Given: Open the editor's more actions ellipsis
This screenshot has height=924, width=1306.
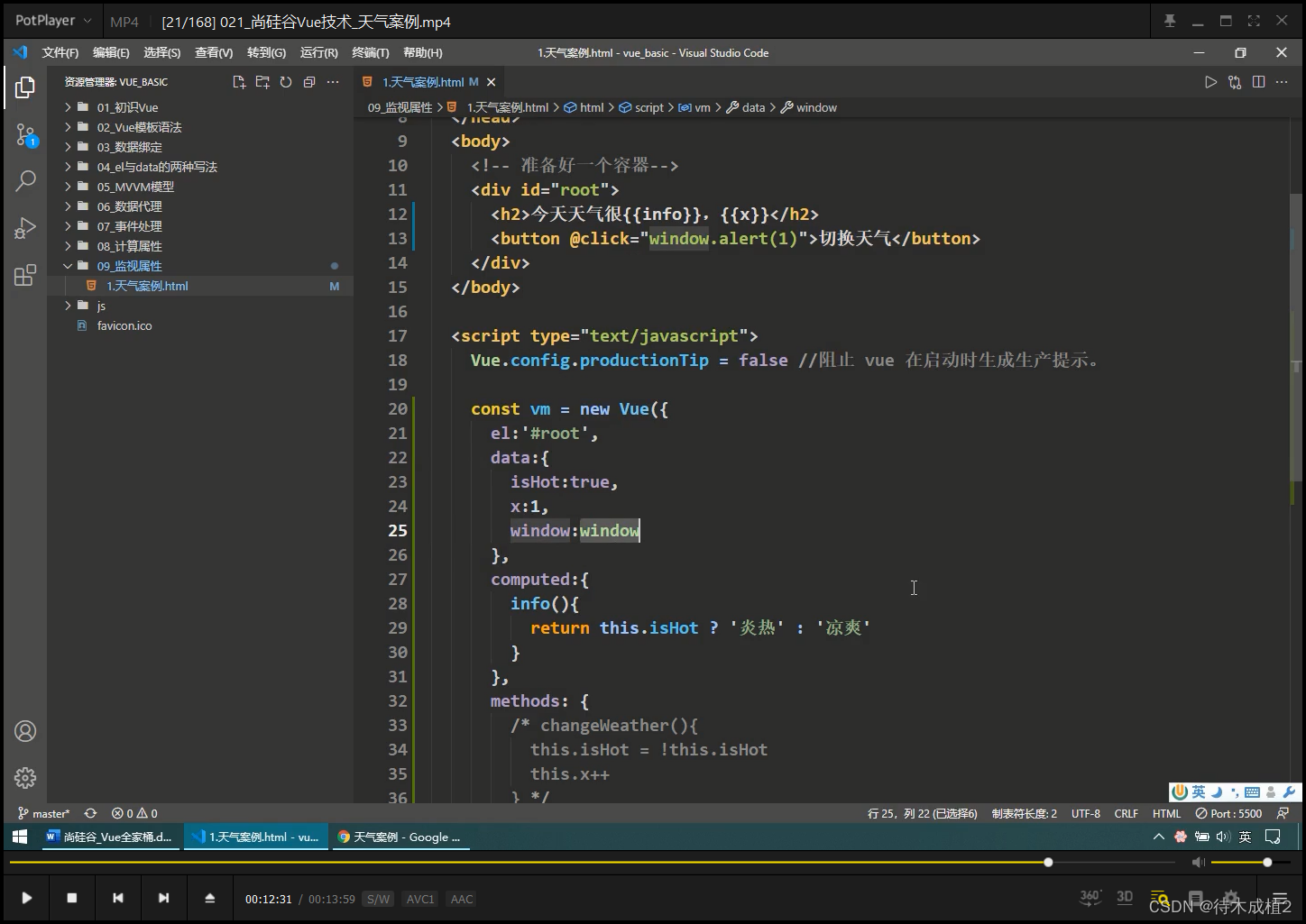Looking at the screenshot, I should 1282,82.
